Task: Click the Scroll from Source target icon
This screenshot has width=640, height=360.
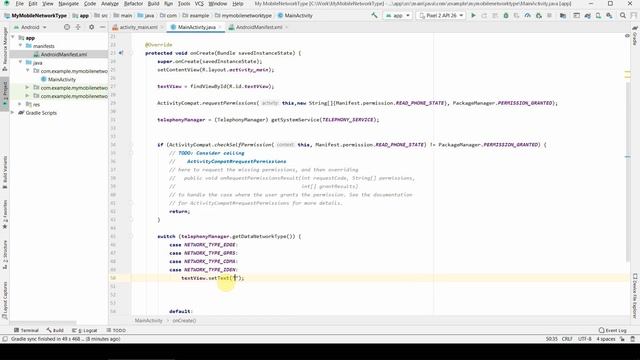Action: point(67,27)
